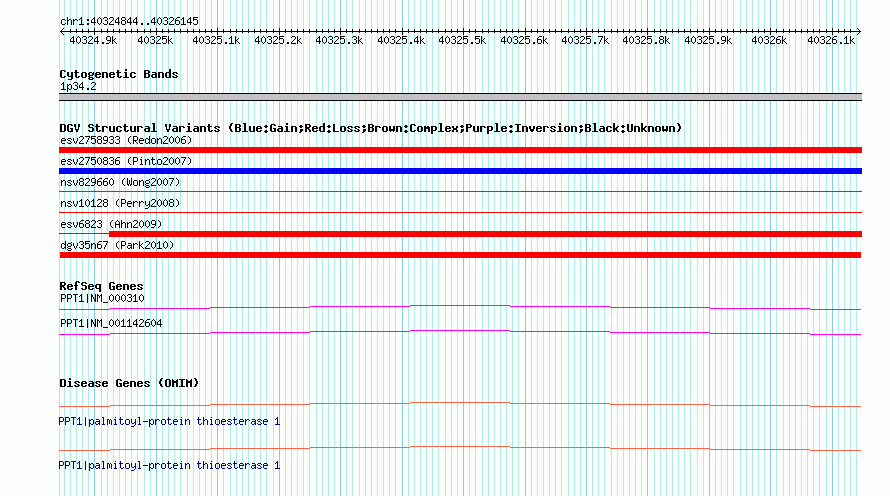Open the first PPT1|palmitoyl-protein thioesterase 1 link
The width and height of the screenshot is (890, 496).
coord(169,422)
